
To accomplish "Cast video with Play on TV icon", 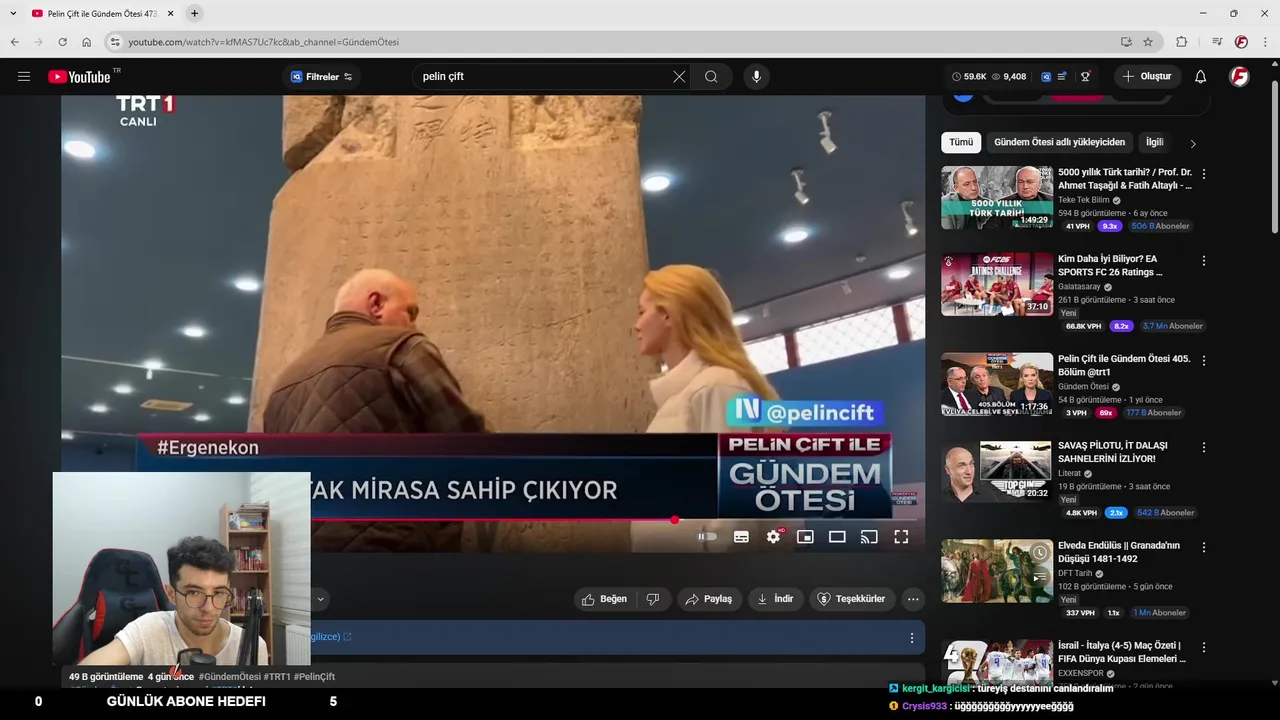I will tap(869, 537).
